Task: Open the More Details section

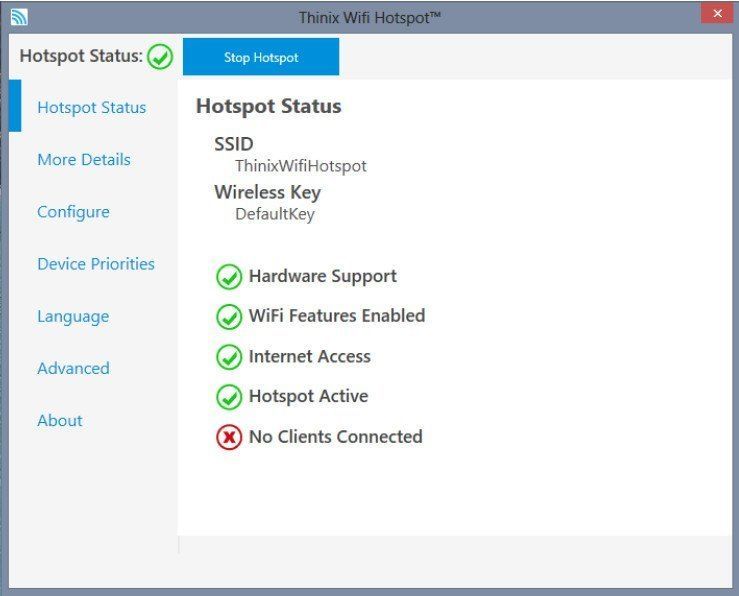Action: [84, 159]
